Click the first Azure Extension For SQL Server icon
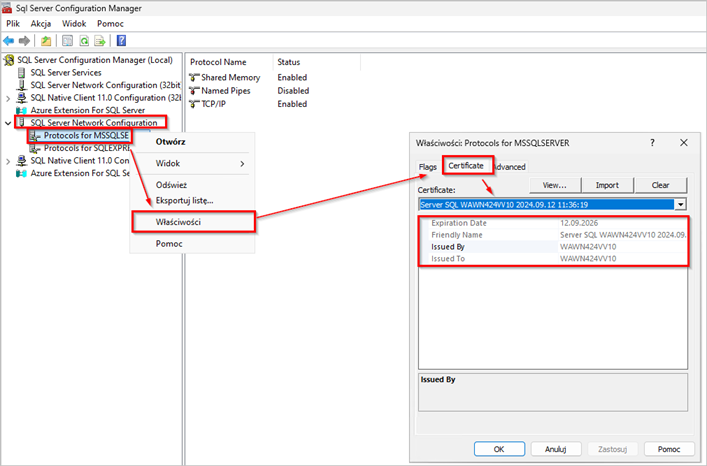Viewport: 707px width, 466px height. click(21, 110)
